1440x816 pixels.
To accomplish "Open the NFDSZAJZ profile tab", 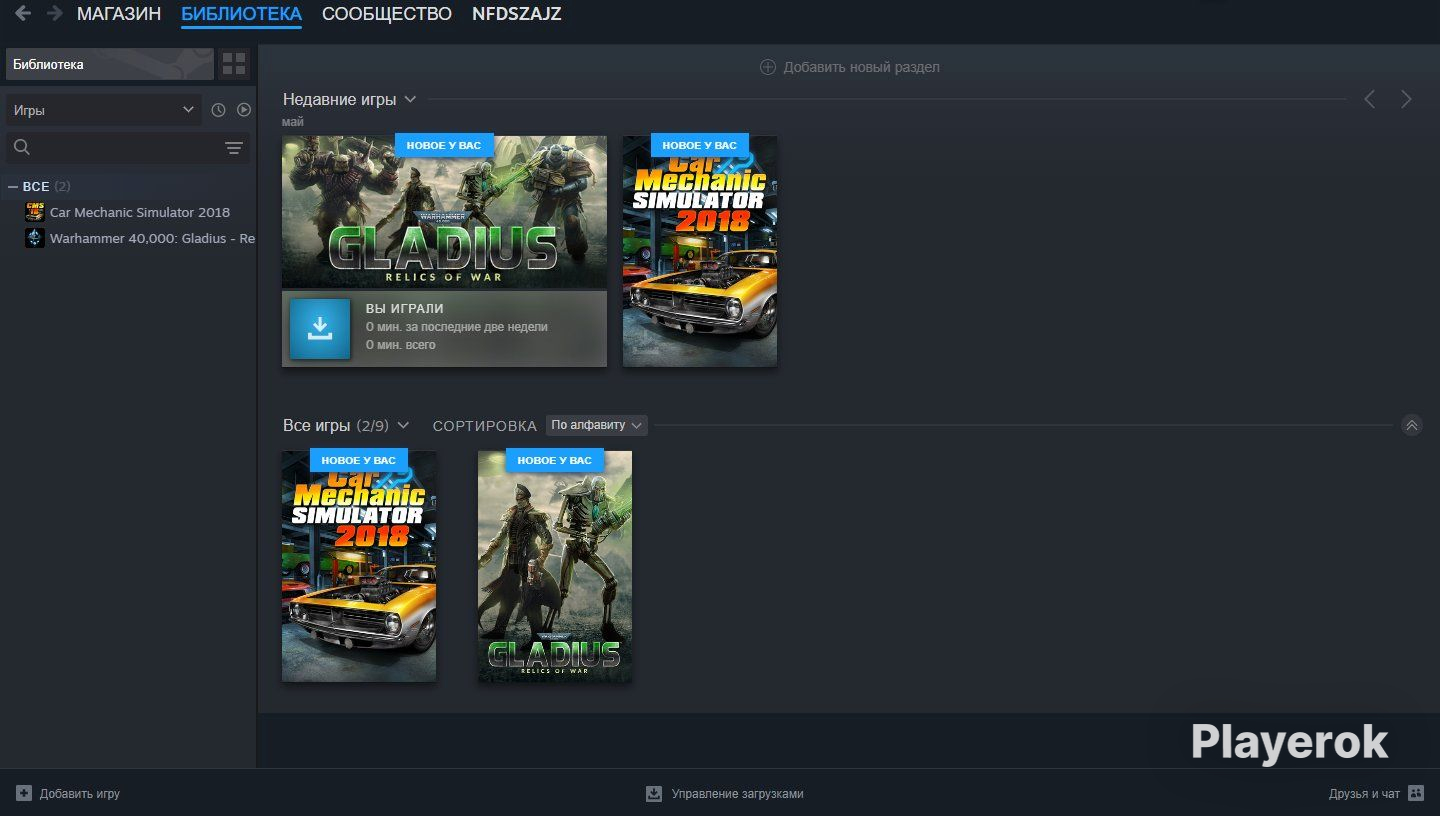I will (517, 14).
